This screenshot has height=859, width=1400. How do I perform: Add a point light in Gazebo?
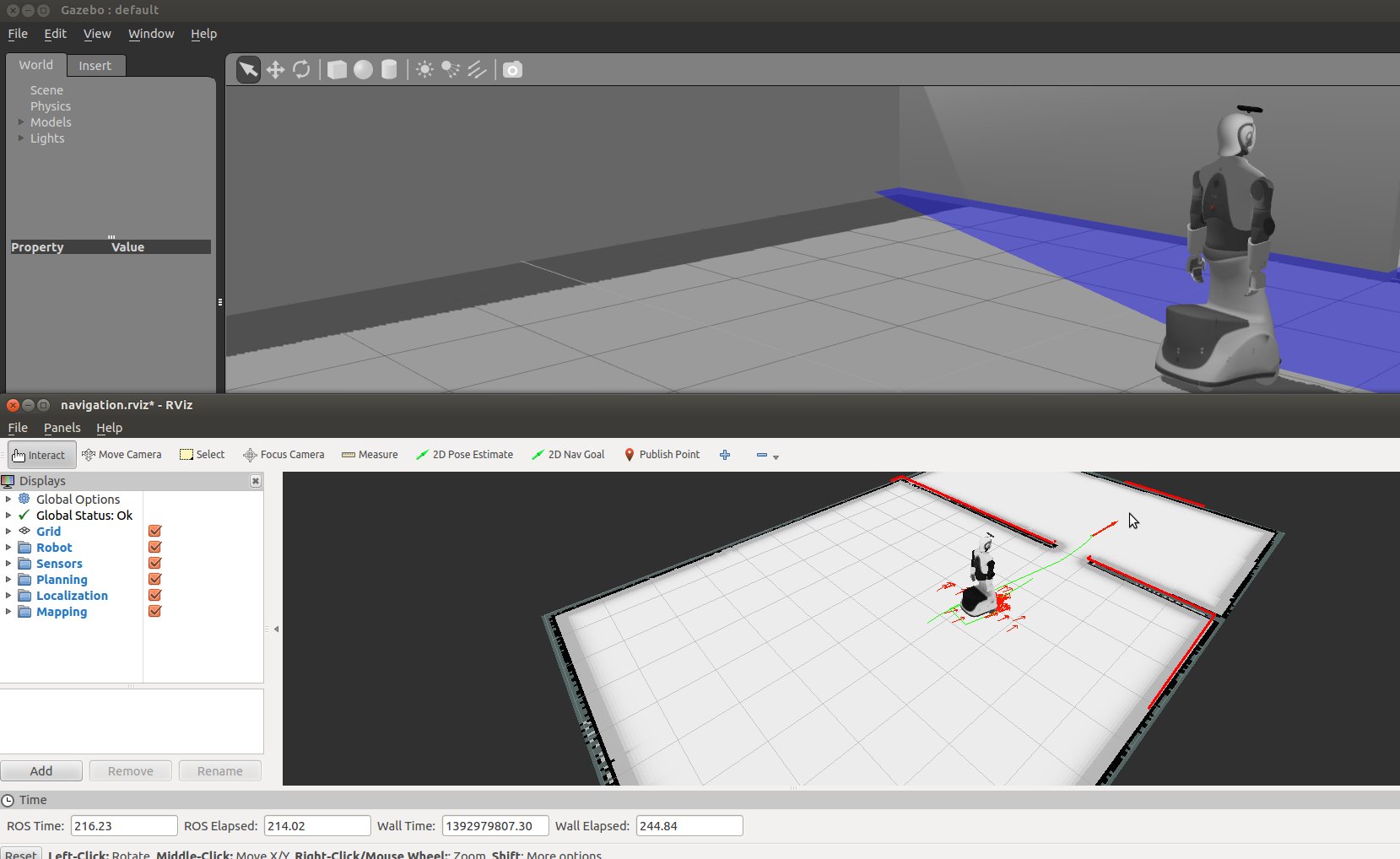424,70
